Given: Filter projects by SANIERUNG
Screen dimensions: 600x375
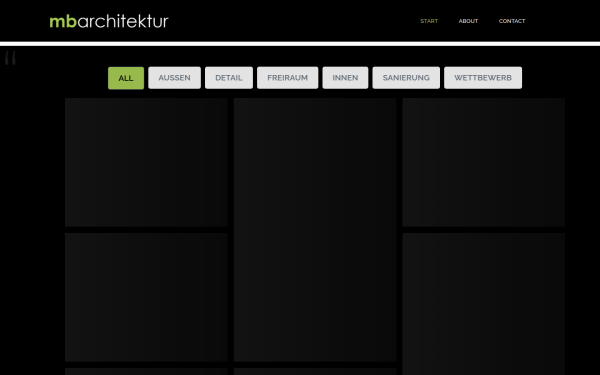Looking at the screenshot, I should (x=406, y=78).
